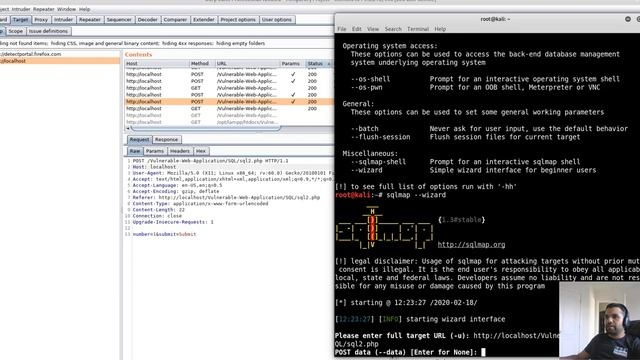Click the 'Host: localhost' header line
640x360 pixels.
pyautogui.click(x=154, y=167)
